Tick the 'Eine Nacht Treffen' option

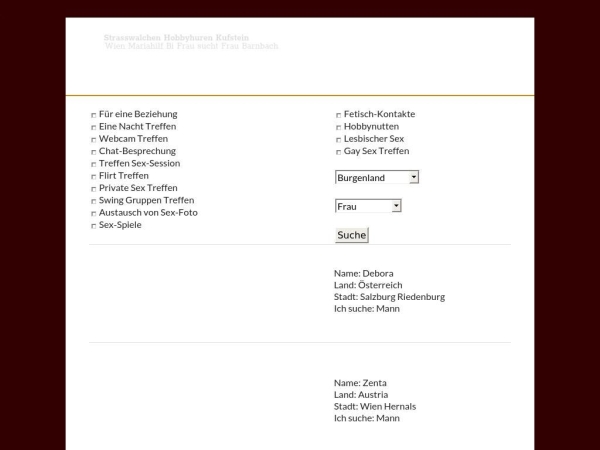point(93,127)
